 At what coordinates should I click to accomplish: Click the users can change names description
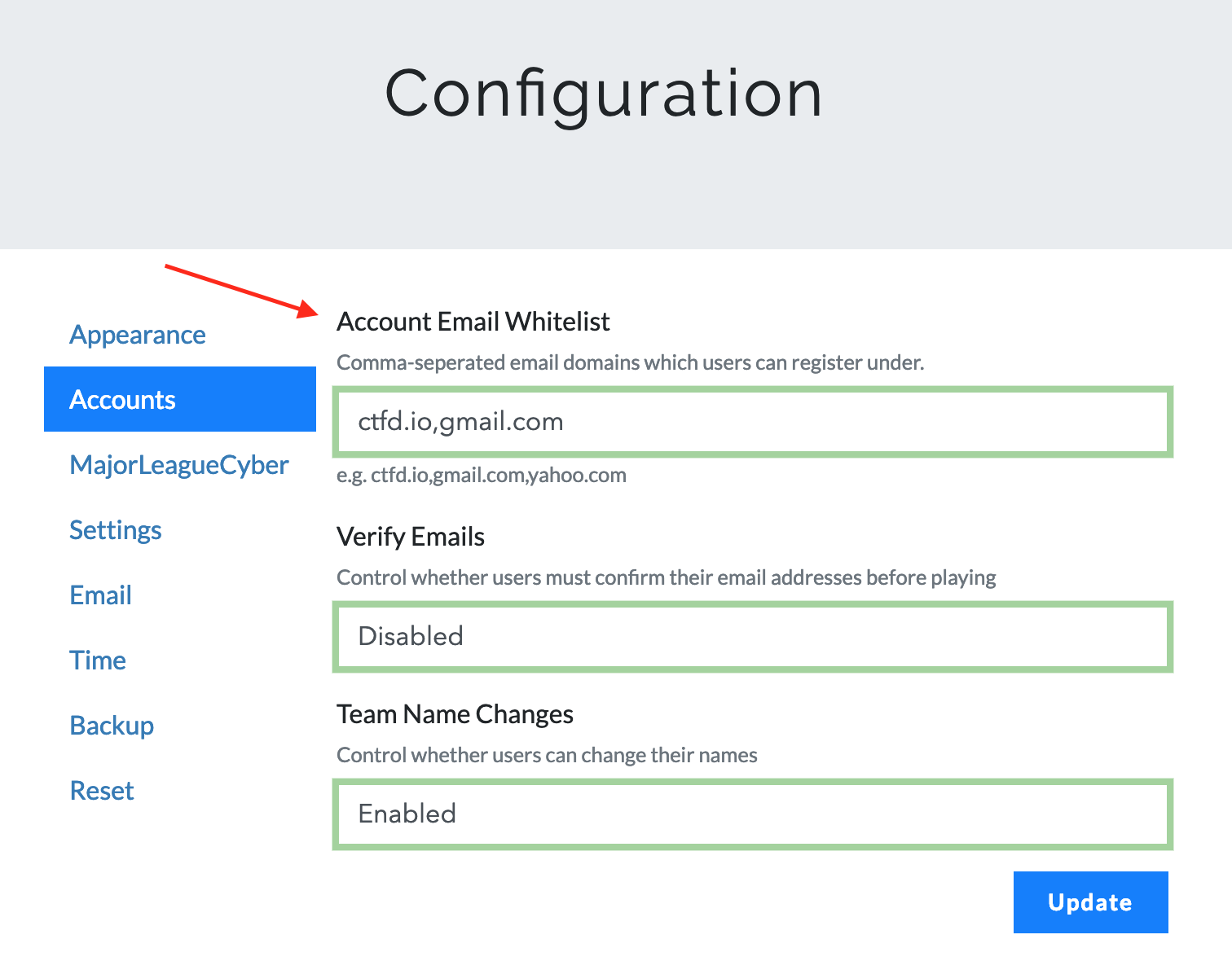547,755
